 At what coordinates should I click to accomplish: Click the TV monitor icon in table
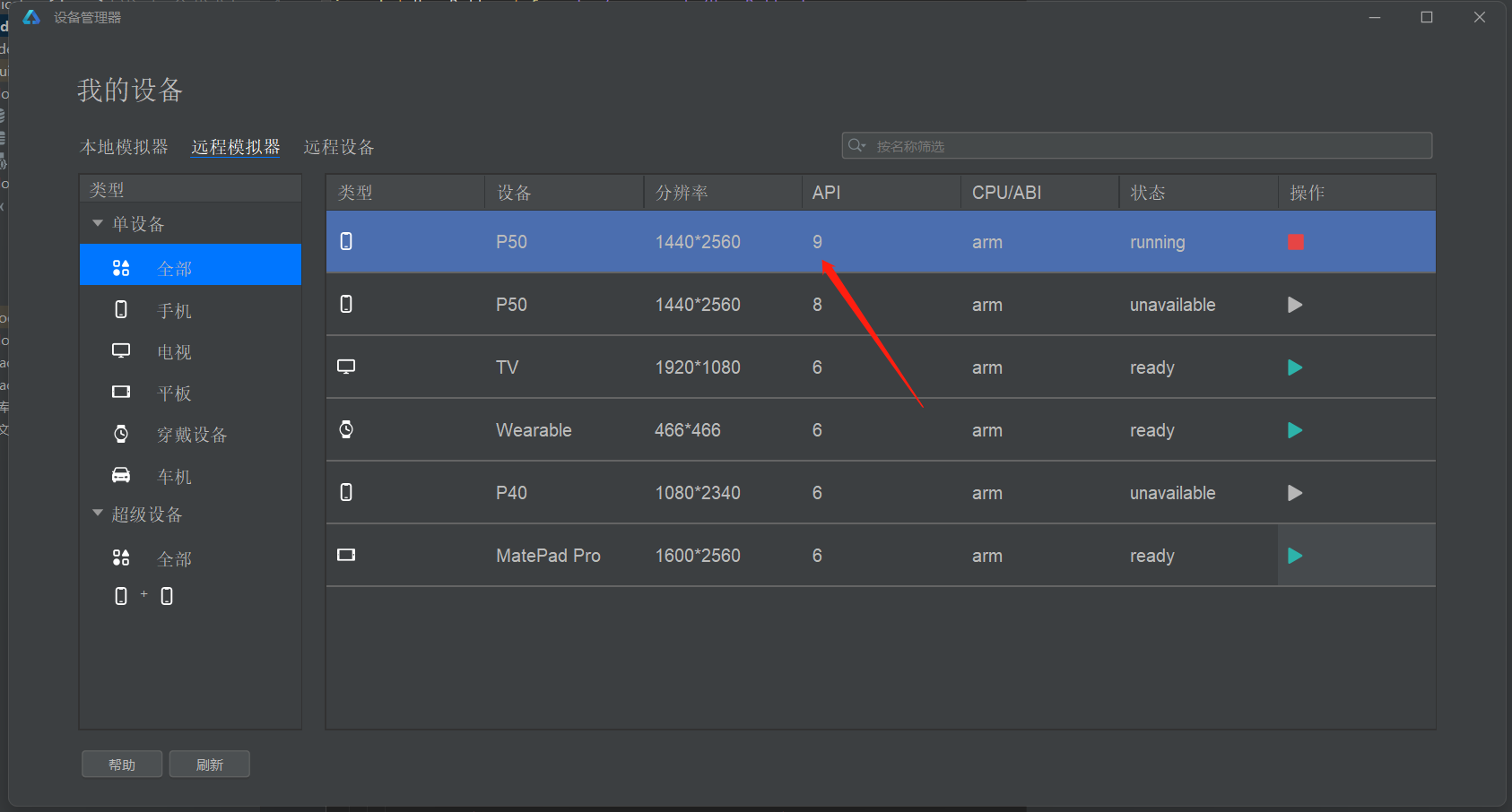click(346, 367)
